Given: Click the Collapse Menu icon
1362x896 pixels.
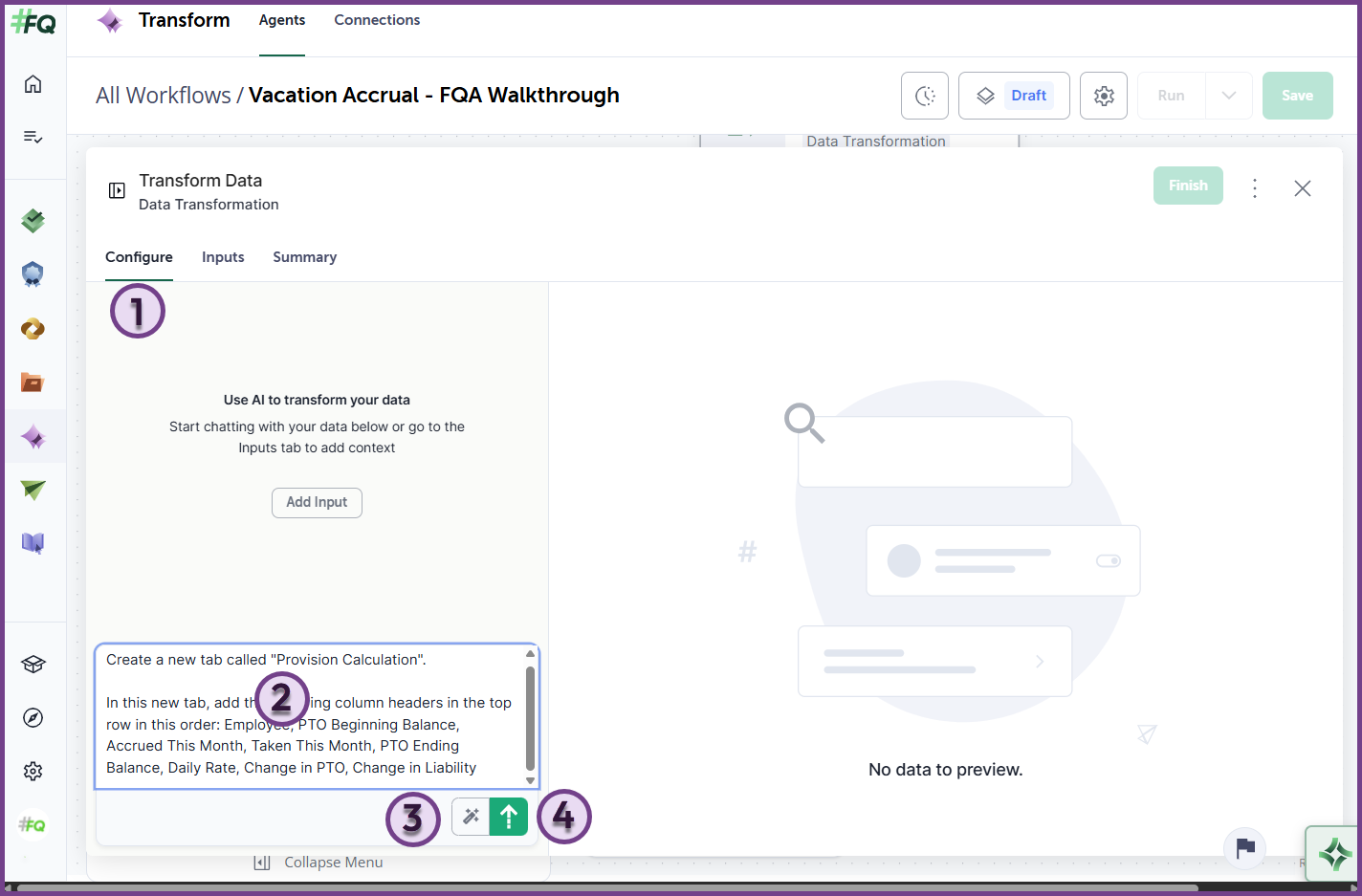Looking at the screenshot, I should (x=261, y=863).
